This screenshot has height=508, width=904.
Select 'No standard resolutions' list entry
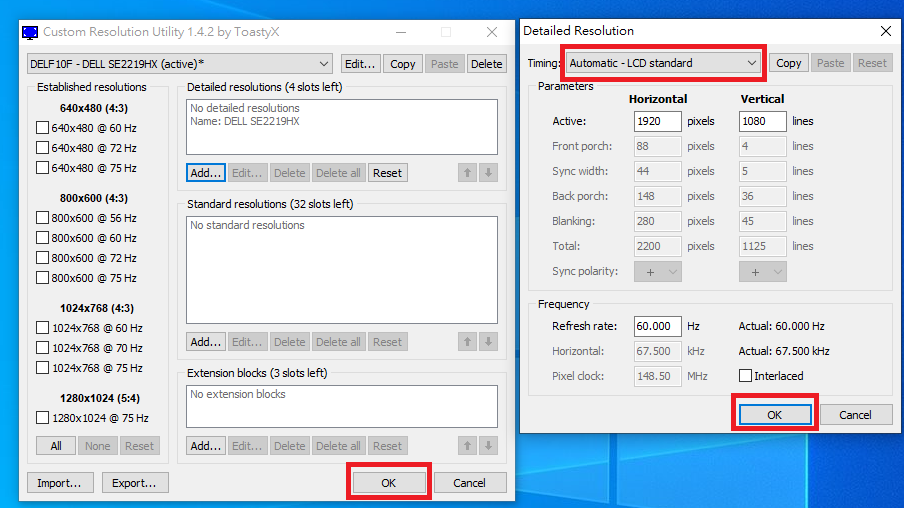pos(247,225)
